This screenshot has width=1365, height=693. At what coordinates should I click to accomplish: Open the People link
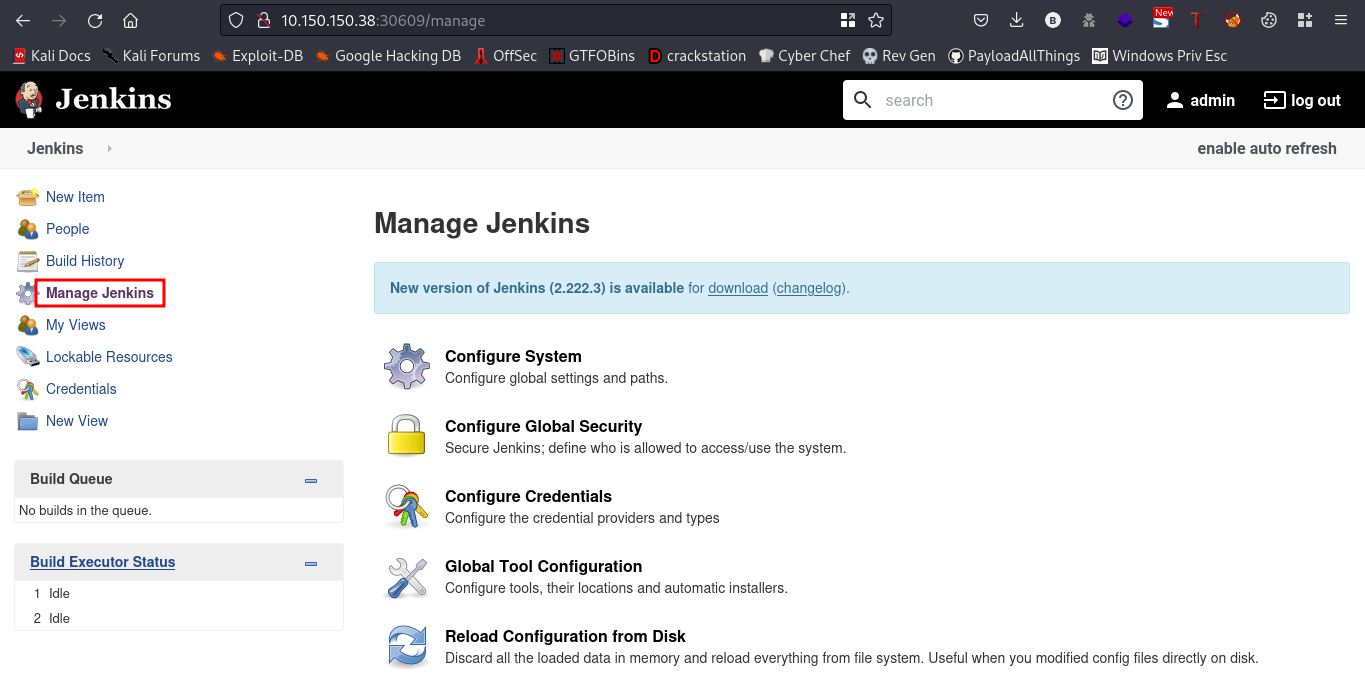[x=67, y=229]
